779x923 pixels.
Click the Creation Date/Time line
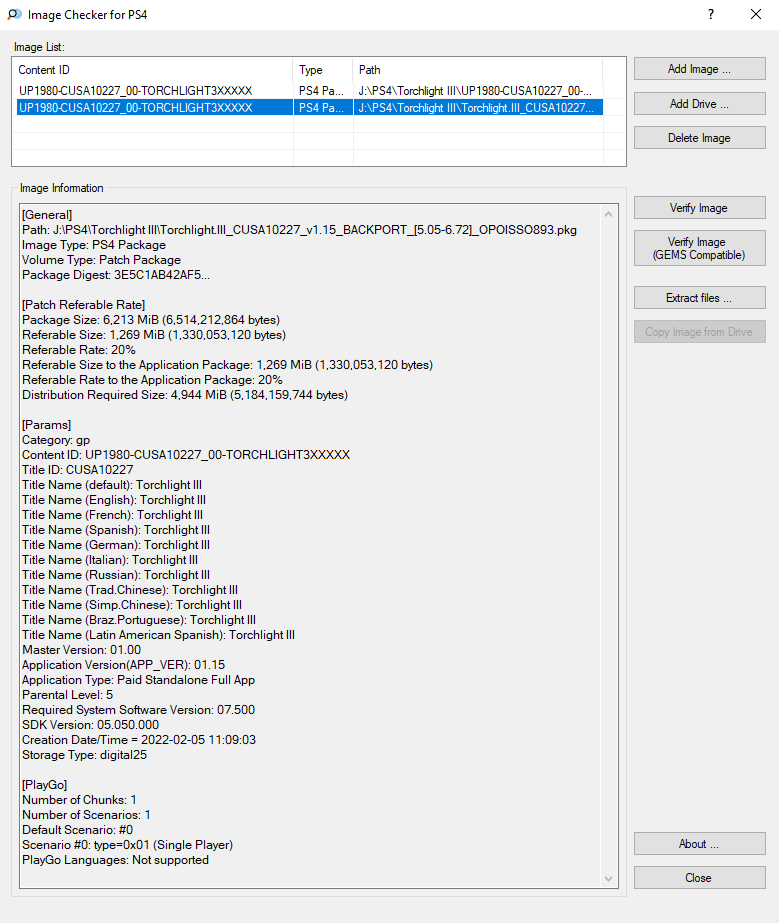coord(139,739)
